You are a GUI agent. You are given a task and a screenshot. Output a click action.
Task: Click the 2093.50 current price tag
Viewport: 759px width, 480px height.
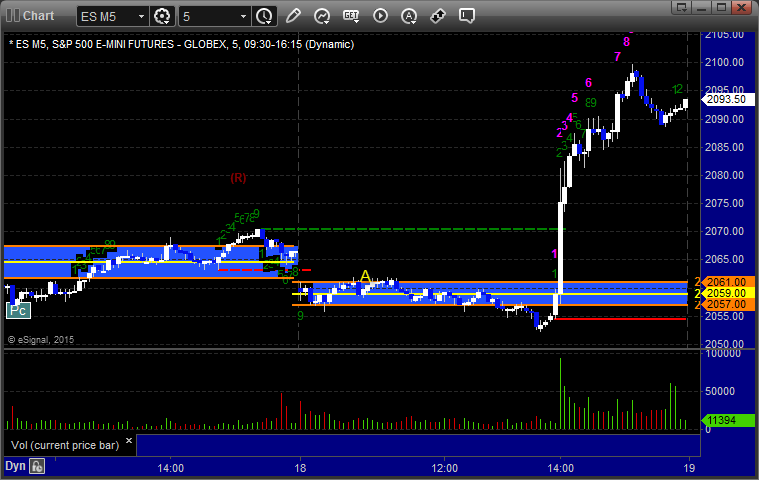(x=728, y=99)
